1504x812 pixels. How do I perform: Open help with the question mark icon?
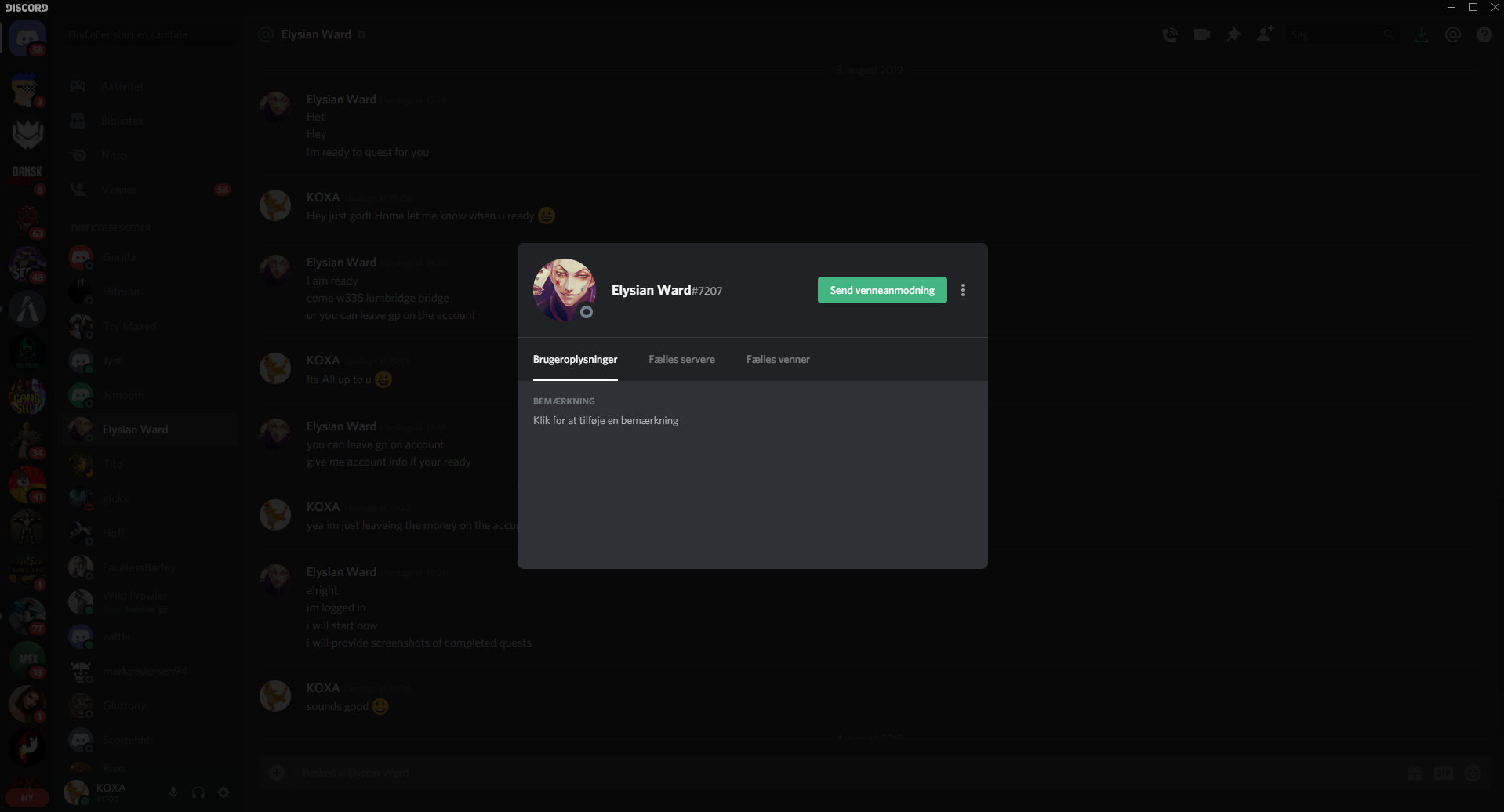tap(1484, 34)
